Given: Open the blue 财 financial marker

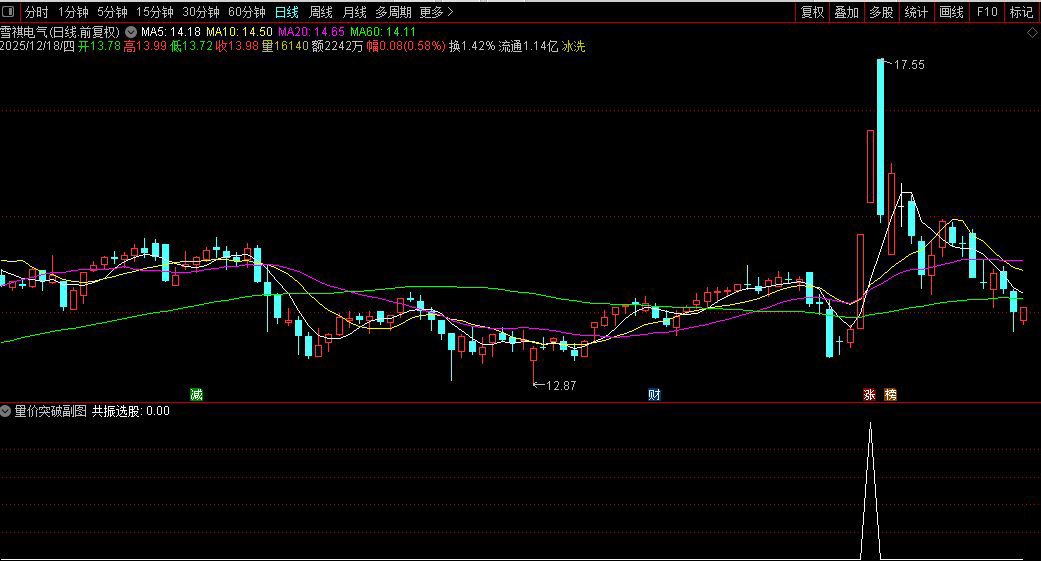Looking at the screenshot, I should tap(655, 394).
